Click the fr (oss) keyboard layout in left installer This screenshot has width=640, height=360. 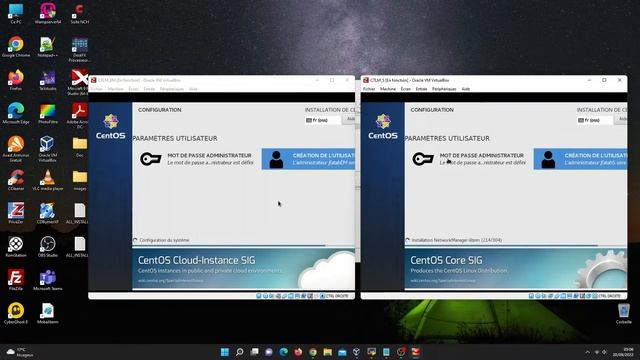322,120
